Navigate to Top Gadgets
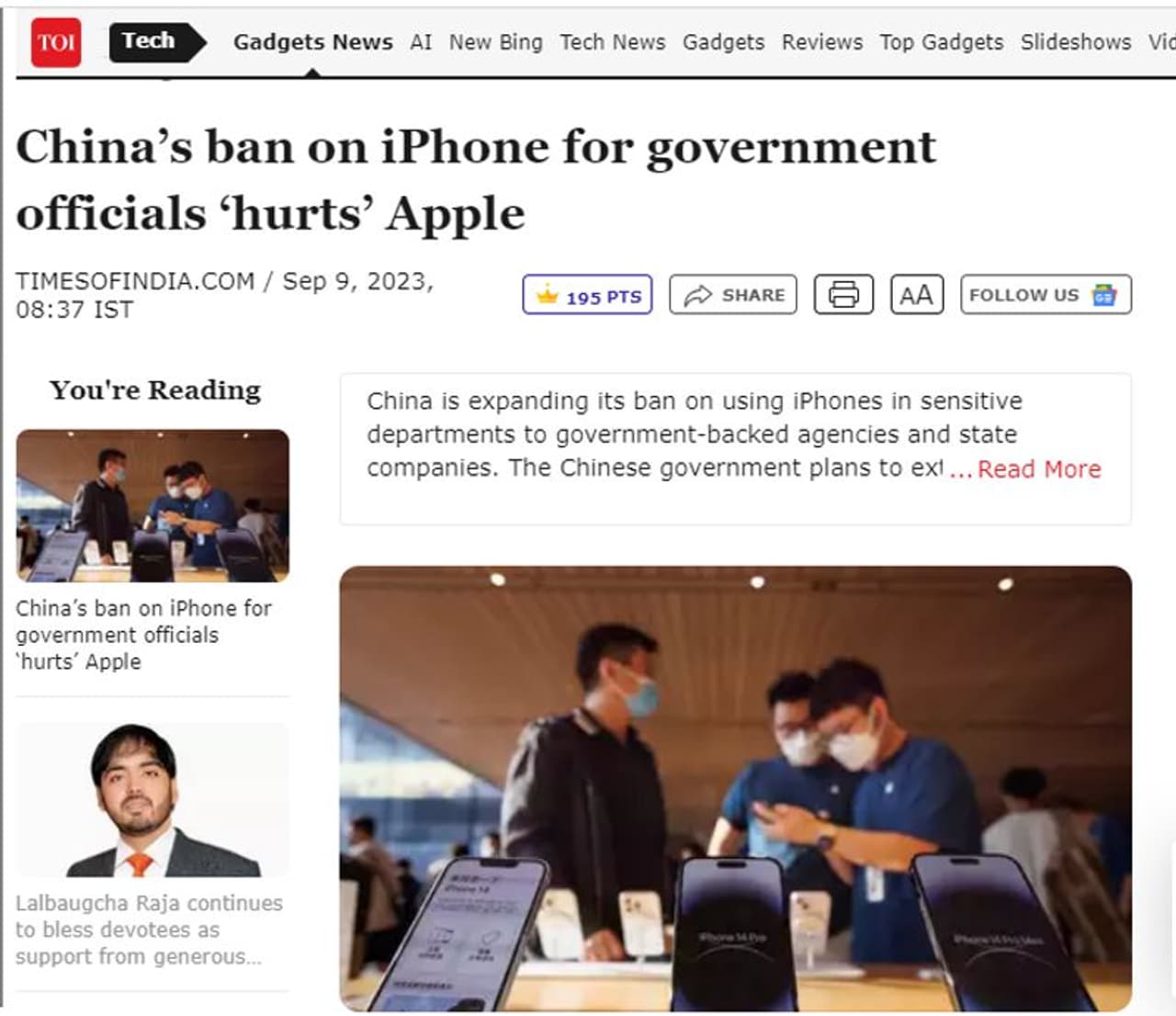This screenshot has height=1016, width=1176. [942, 42]
